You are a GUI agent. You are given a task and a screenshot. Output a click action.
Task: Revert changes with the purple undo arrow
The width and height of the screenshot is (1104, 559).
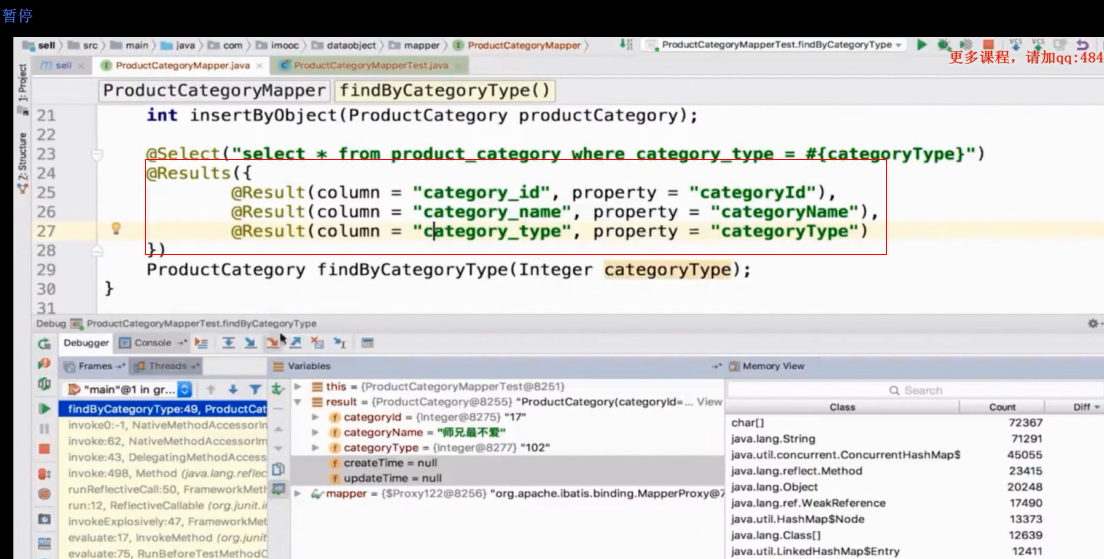1082,44
